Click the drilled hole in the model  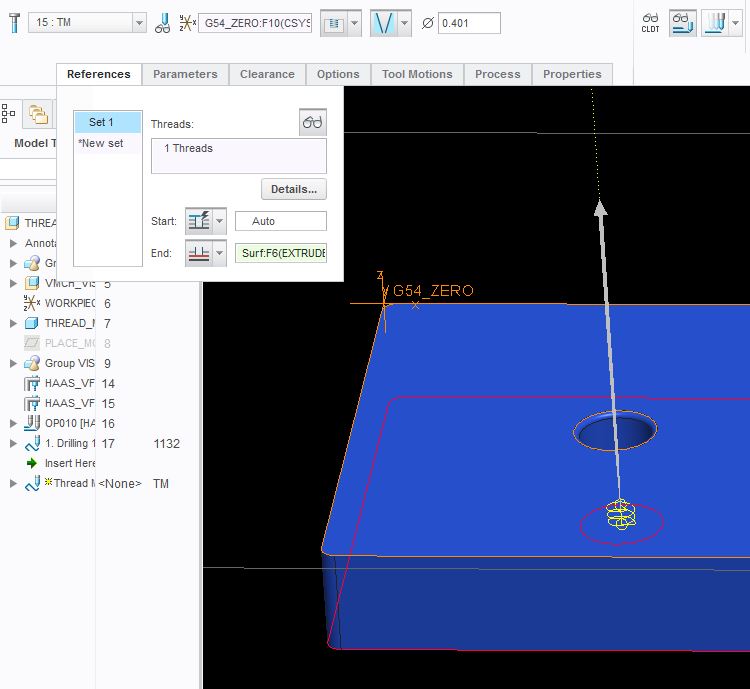[615, 430]
